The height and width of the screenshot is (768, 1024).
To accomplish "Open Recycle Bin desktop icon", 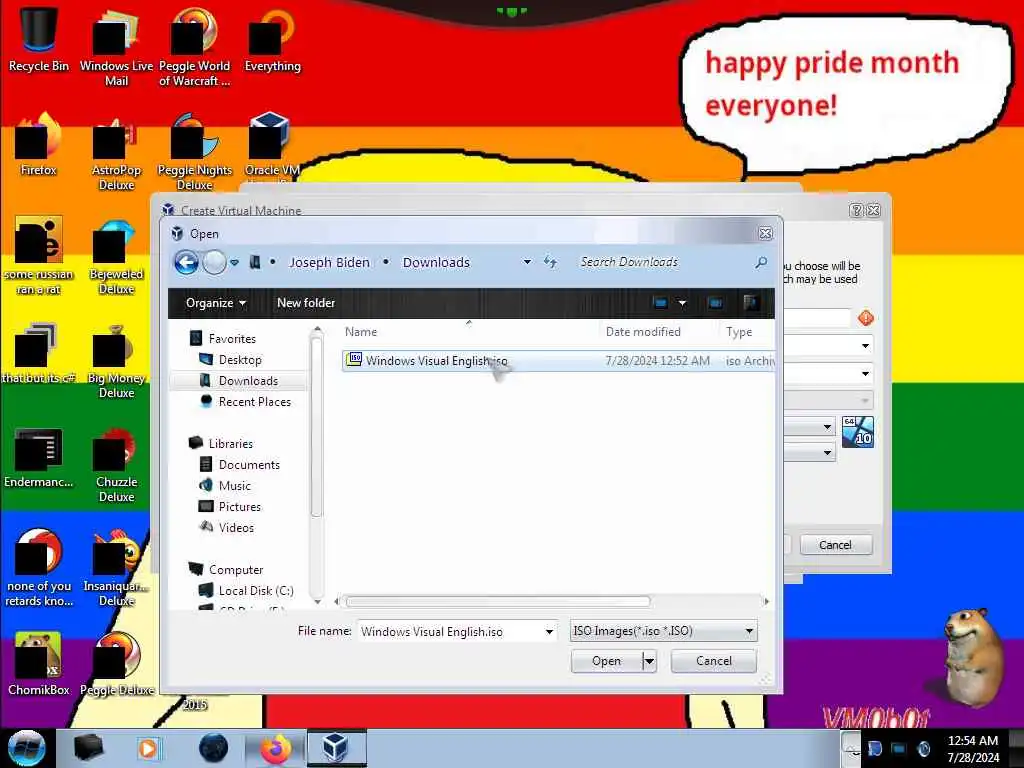I will (x=39, y=40).
